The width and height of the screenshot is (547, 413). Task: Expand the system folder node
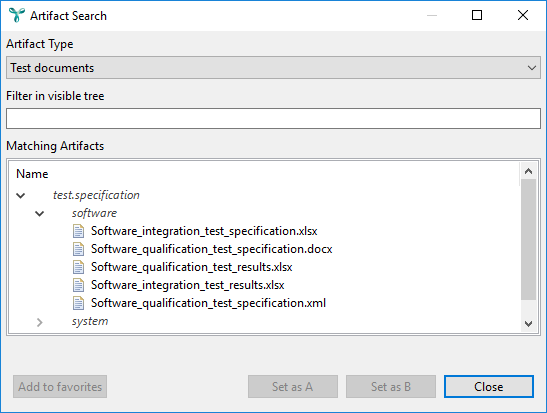(39, 322)
